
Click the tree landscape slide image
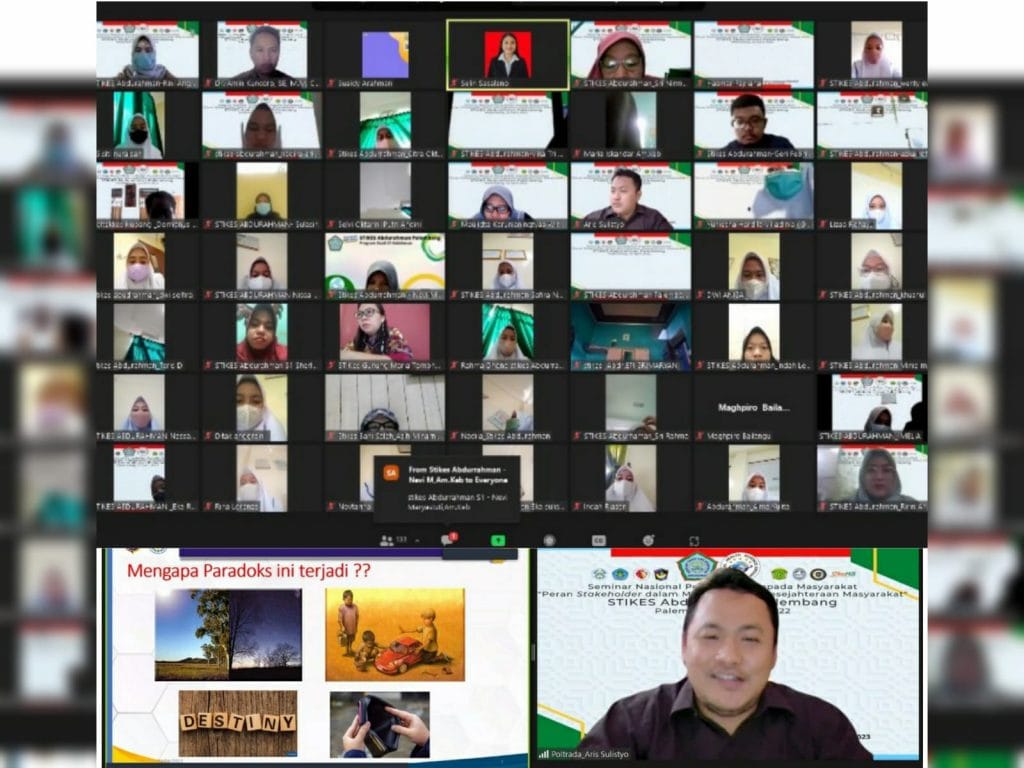point(228,634)
